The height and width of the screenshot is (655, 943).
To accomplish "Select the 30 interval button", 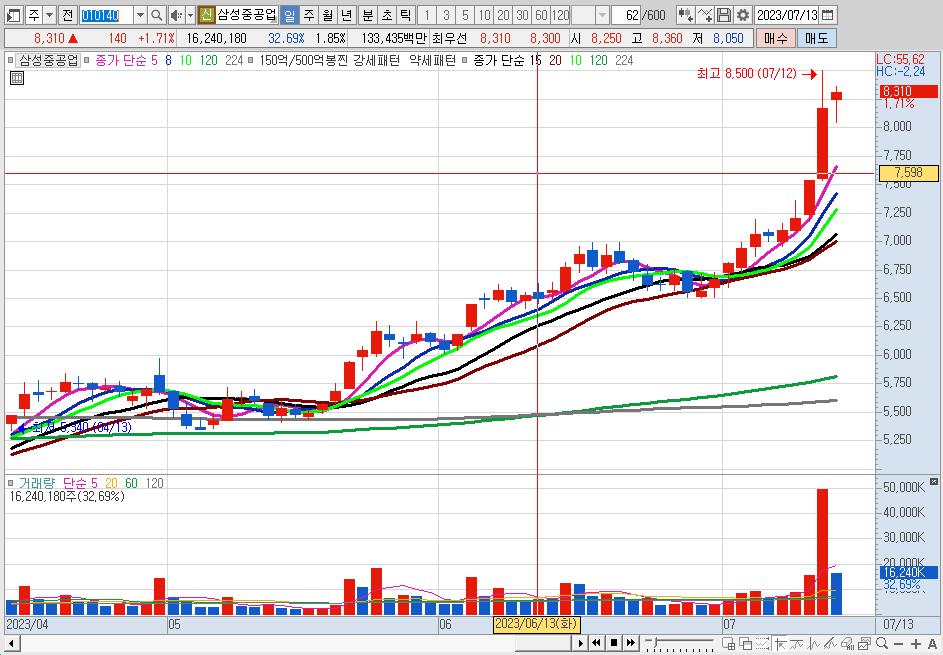I will [523, 15].
